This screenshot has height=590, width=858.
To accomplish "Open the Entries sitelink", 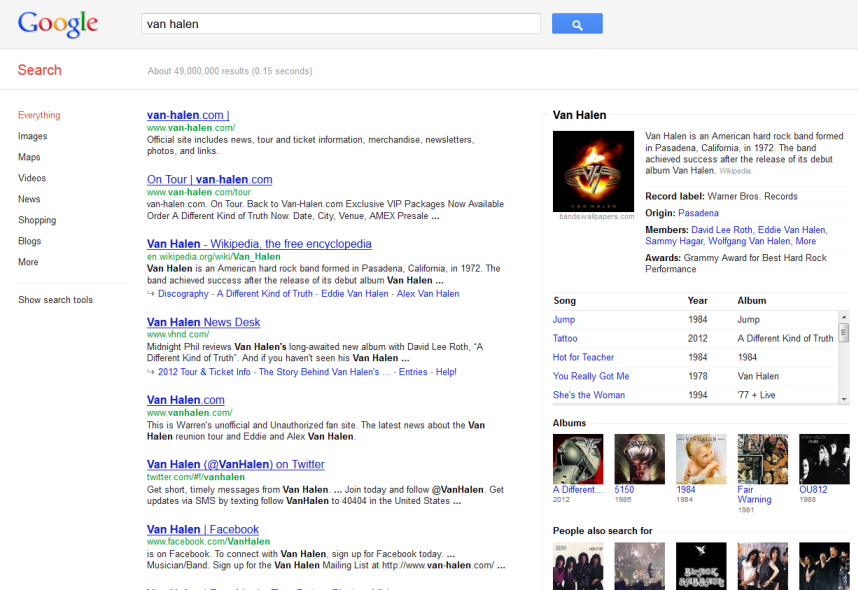I will [x=413, y=372].
